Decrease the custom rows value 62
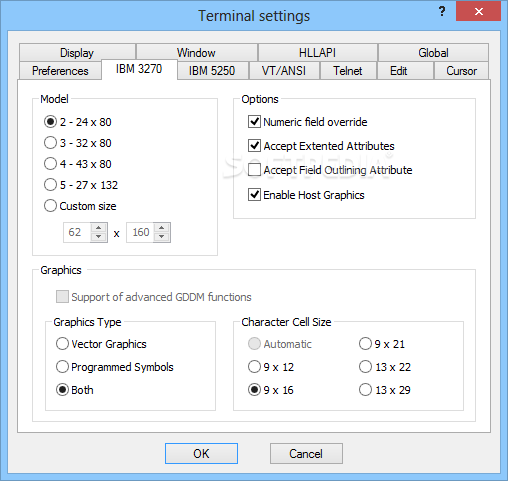This screenshot has width=508, height=481. click(x=99, y=237)
